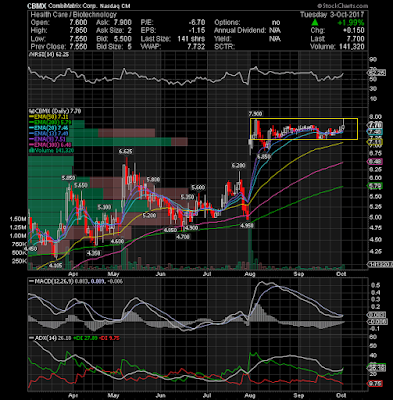The height and width of the screenshot is (400, 393).
Task: Click the May label on time axis
Action: pos(113,274)
